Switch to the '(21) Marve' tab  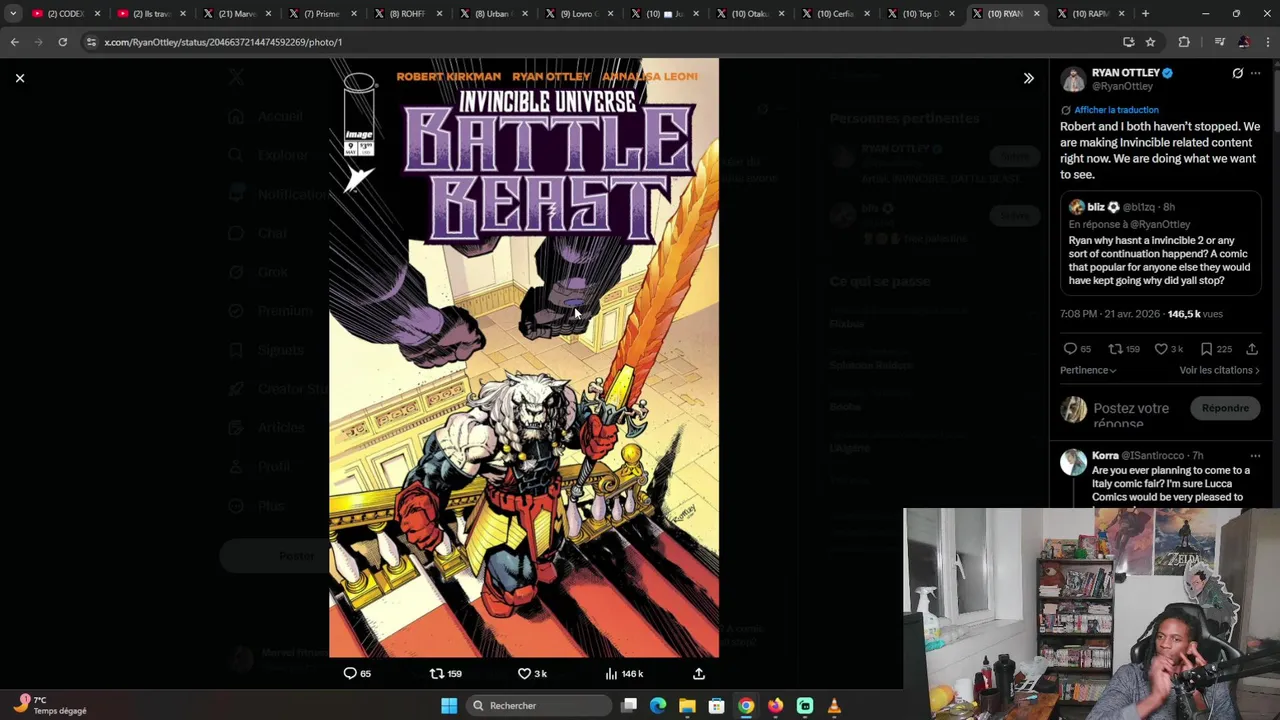237,14
